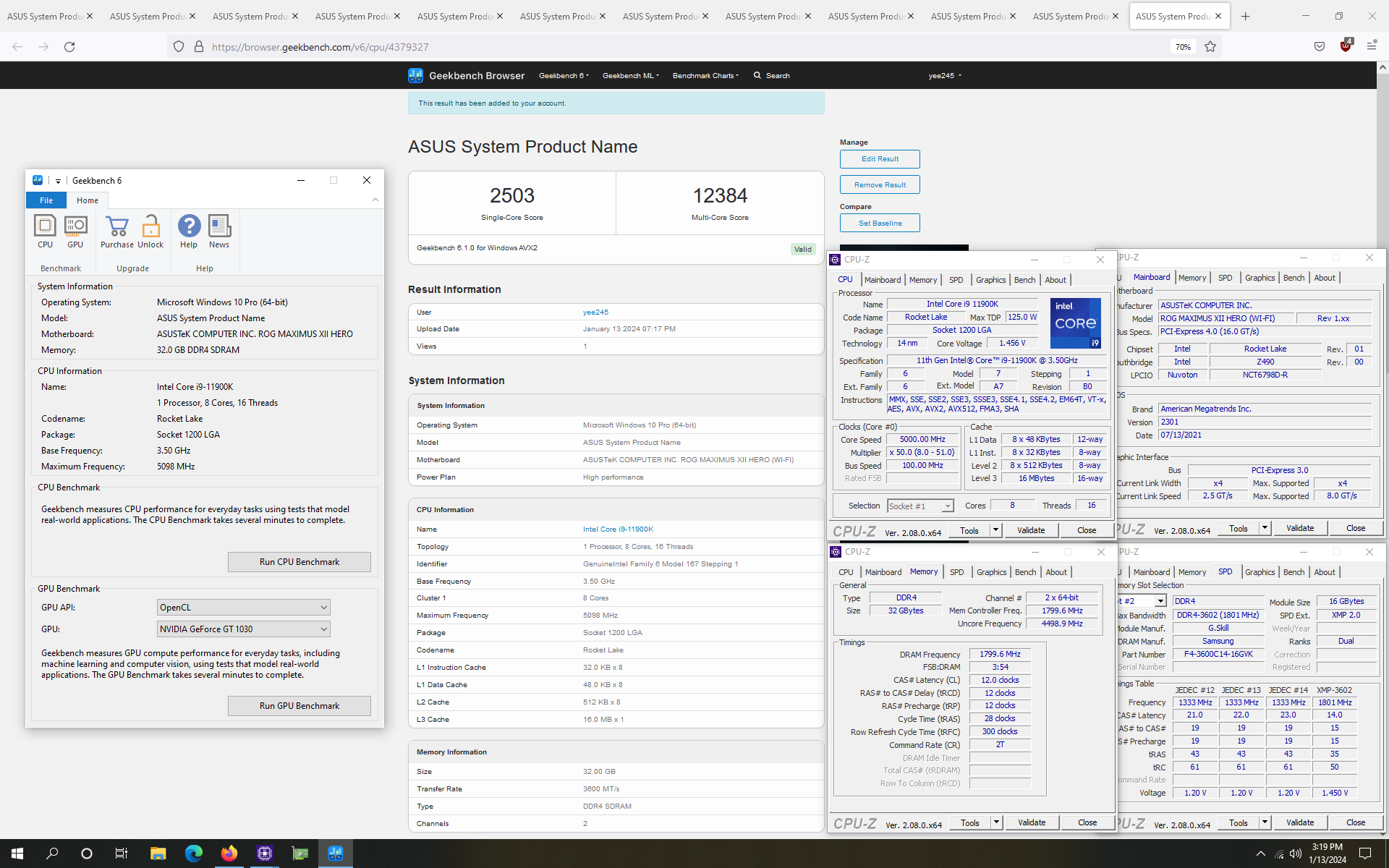Click the browser address bar URL
1389x868 pixels.
pyautogui.click(x=320, y=47)
